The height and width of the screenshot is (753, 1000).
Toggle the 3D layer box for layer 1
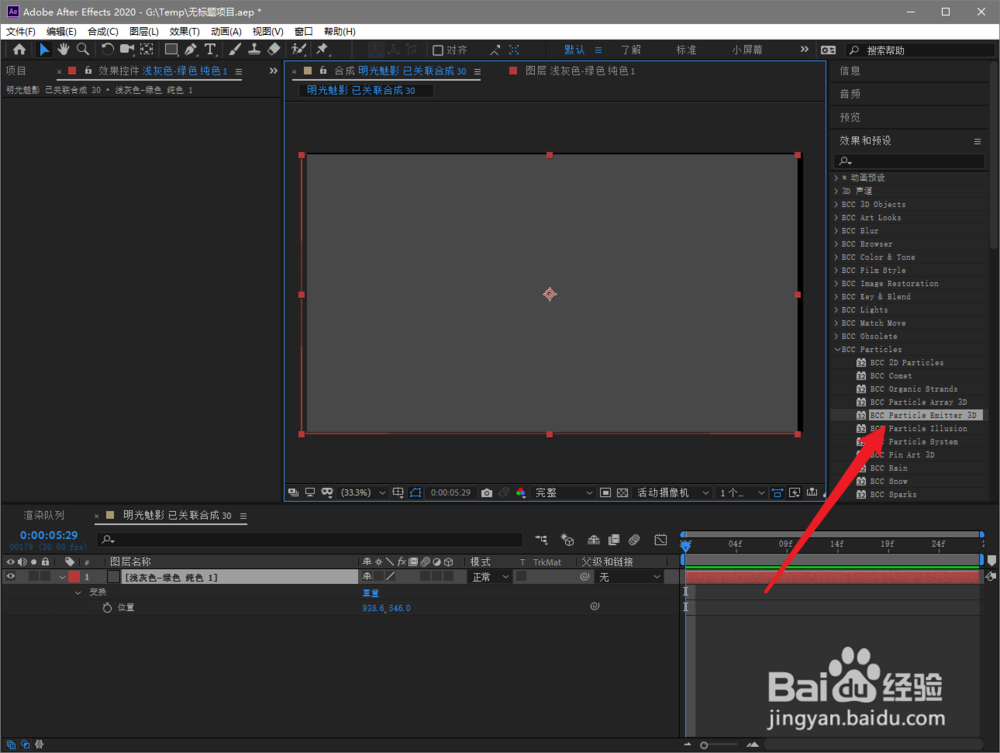pyautogui.click(x=448, y=576)
